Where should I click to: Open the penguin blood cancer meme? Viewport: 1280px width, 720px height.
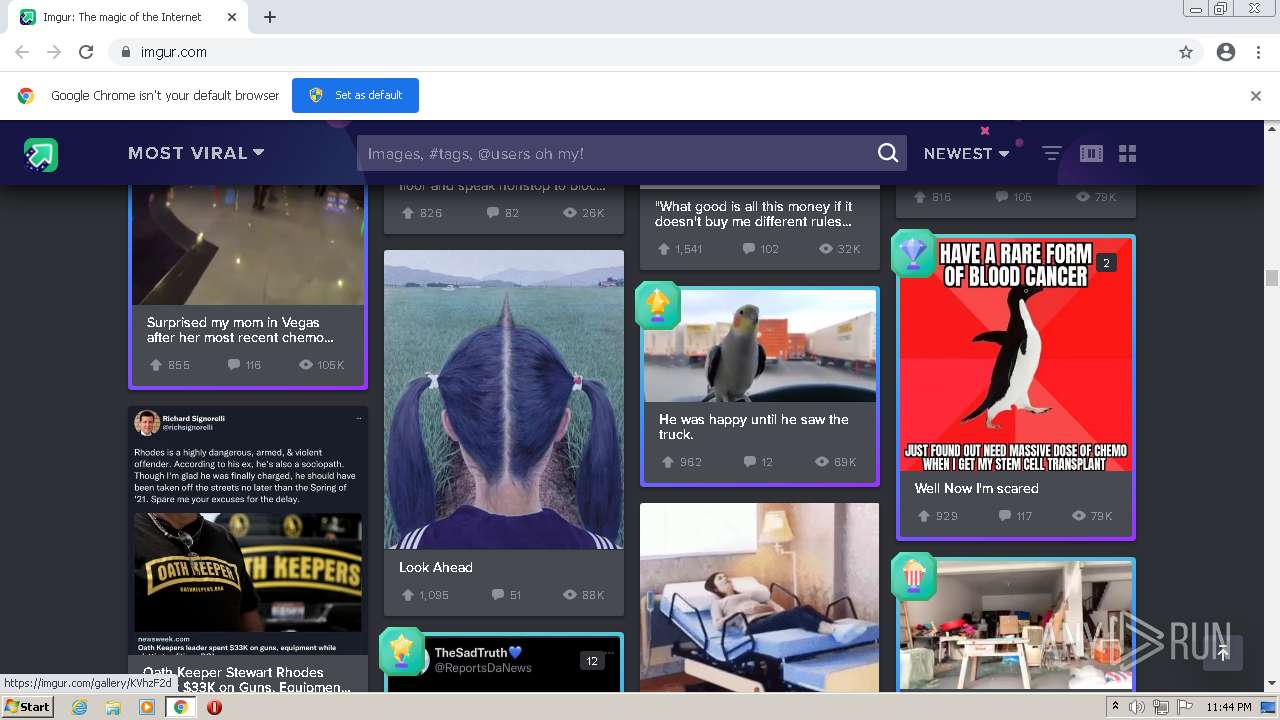point(1016,355)
